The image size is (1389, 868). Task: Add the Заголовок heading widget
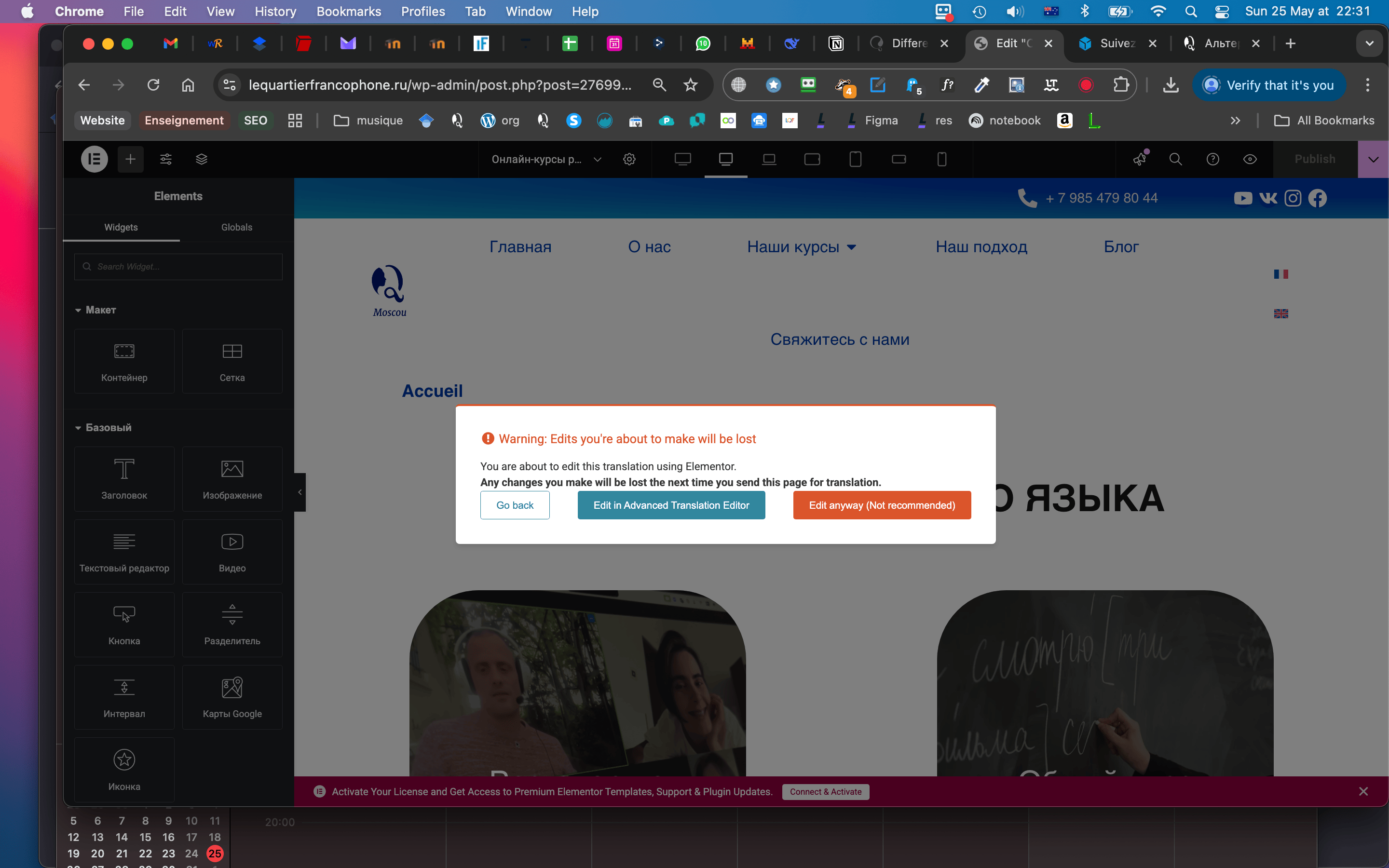124,479
